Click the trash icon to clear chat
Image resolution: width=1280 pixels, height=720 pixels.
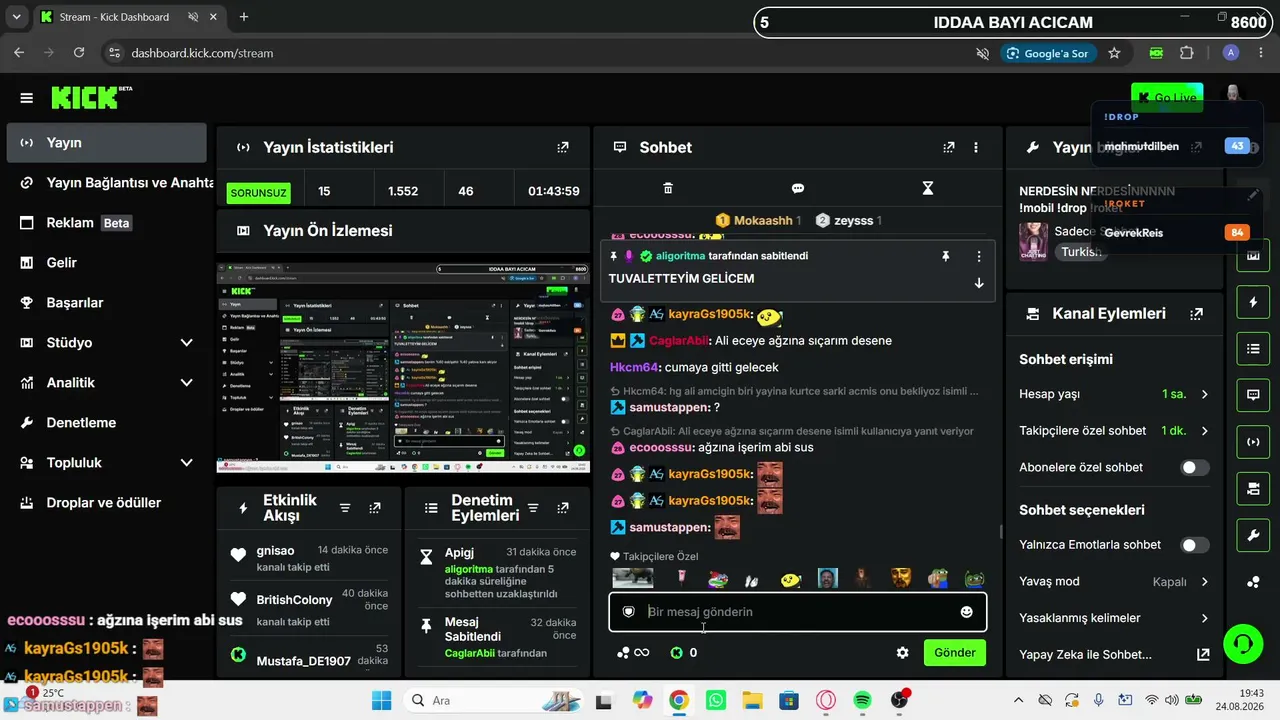(x=668, y=188)
